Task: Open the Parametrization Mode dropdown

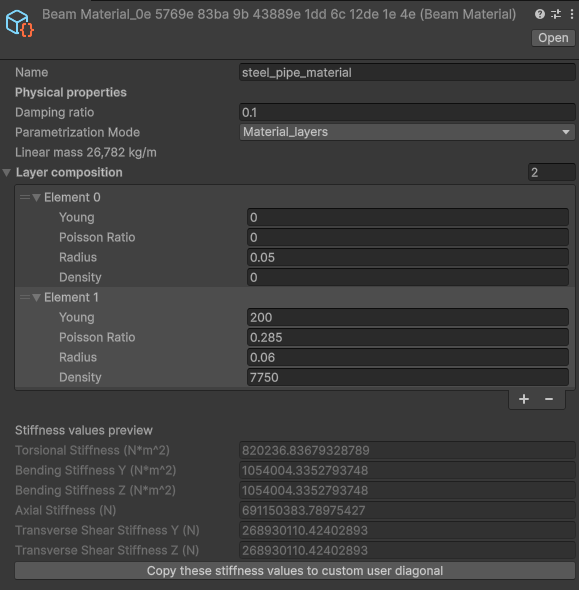Action: click(407, 132)
